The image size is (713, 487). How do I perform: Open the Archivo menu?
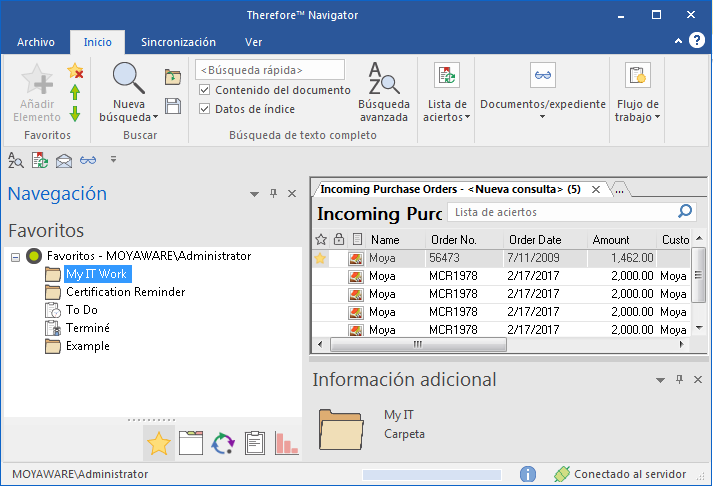click(x=36, y=42)
